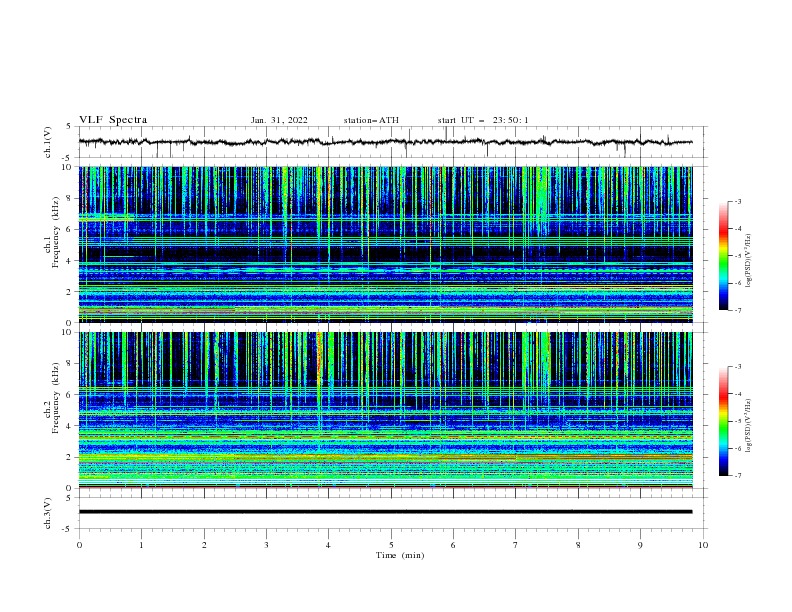
Task: Click the ch.3 flat black waveform trace
Action: [385, 512]
